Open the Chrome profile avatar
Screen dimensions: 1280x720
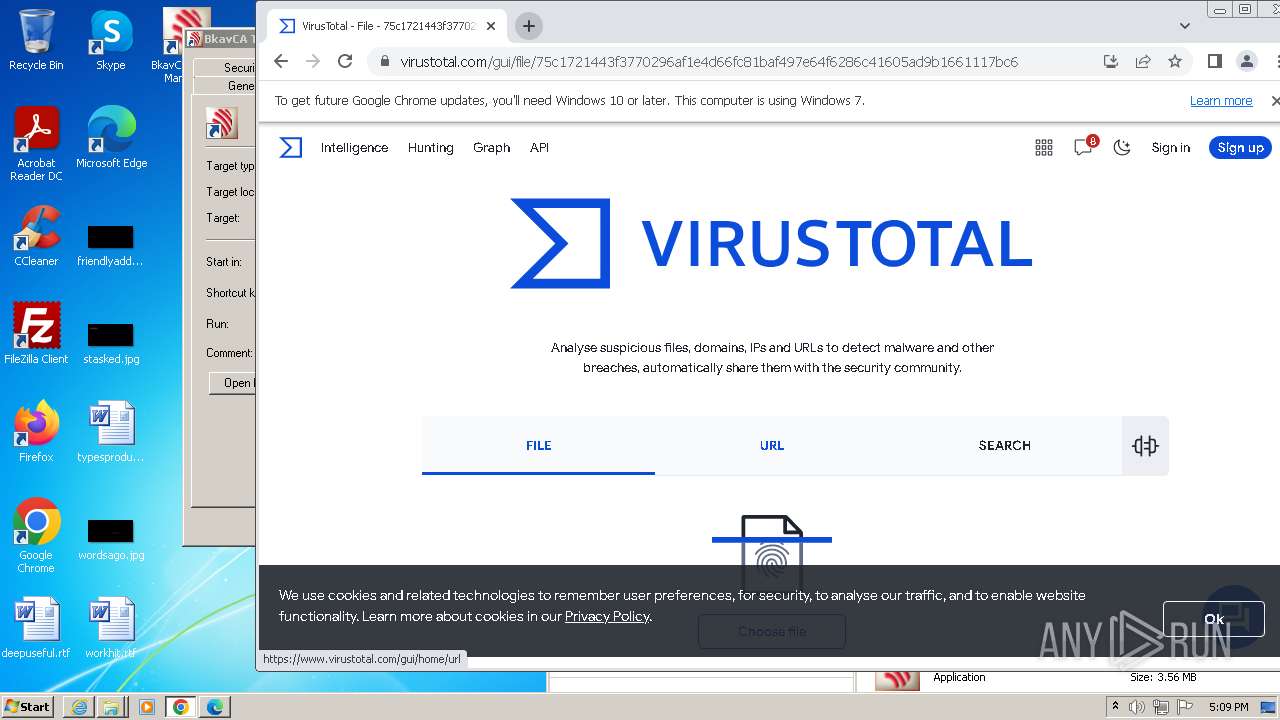(x=1247, y=61)
